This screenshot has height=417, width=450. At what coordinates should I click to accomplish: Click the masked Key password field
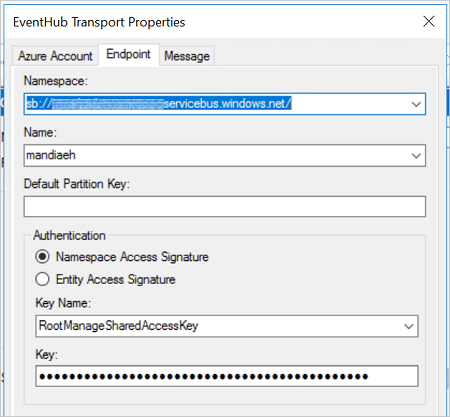(227, 376)
